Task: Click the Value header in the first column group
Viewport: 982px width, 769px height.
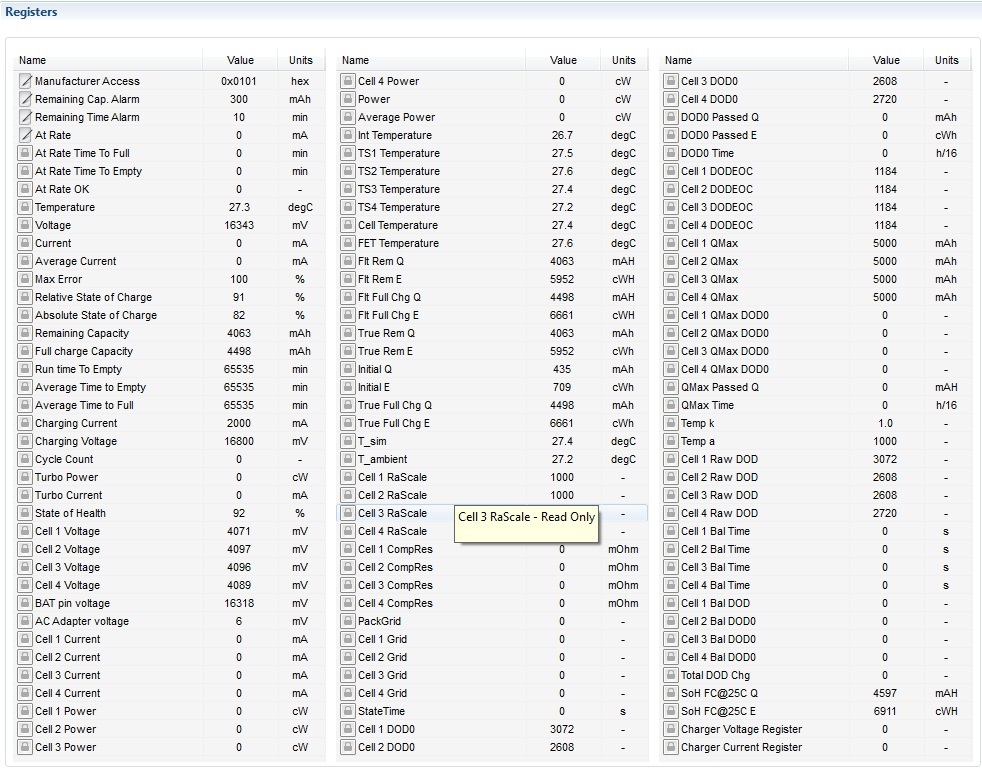Action: point(240,60)
